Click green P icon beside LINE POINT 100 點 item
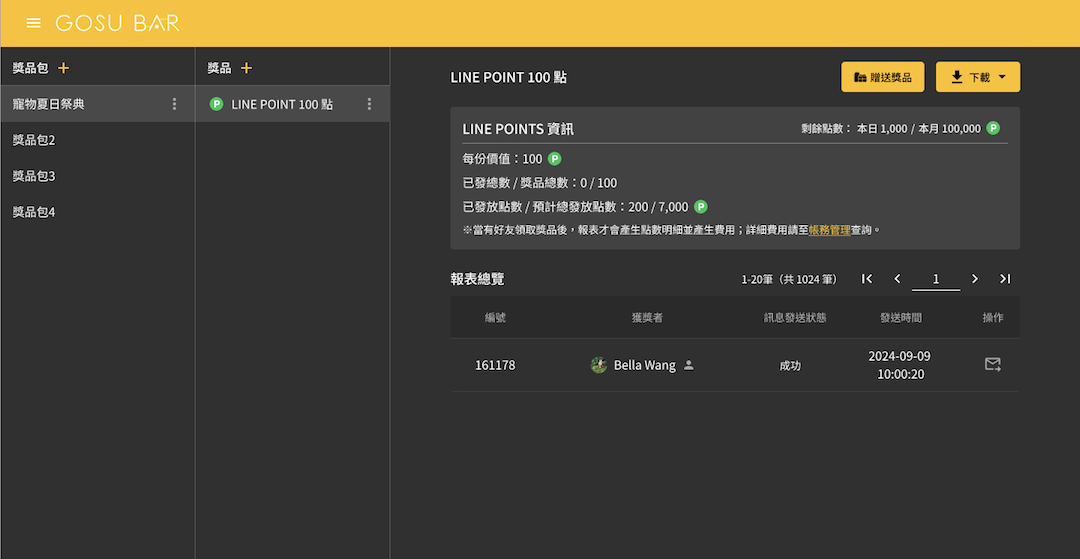The width and height of the screenshot is (1080, 559). tap(216, 104)
